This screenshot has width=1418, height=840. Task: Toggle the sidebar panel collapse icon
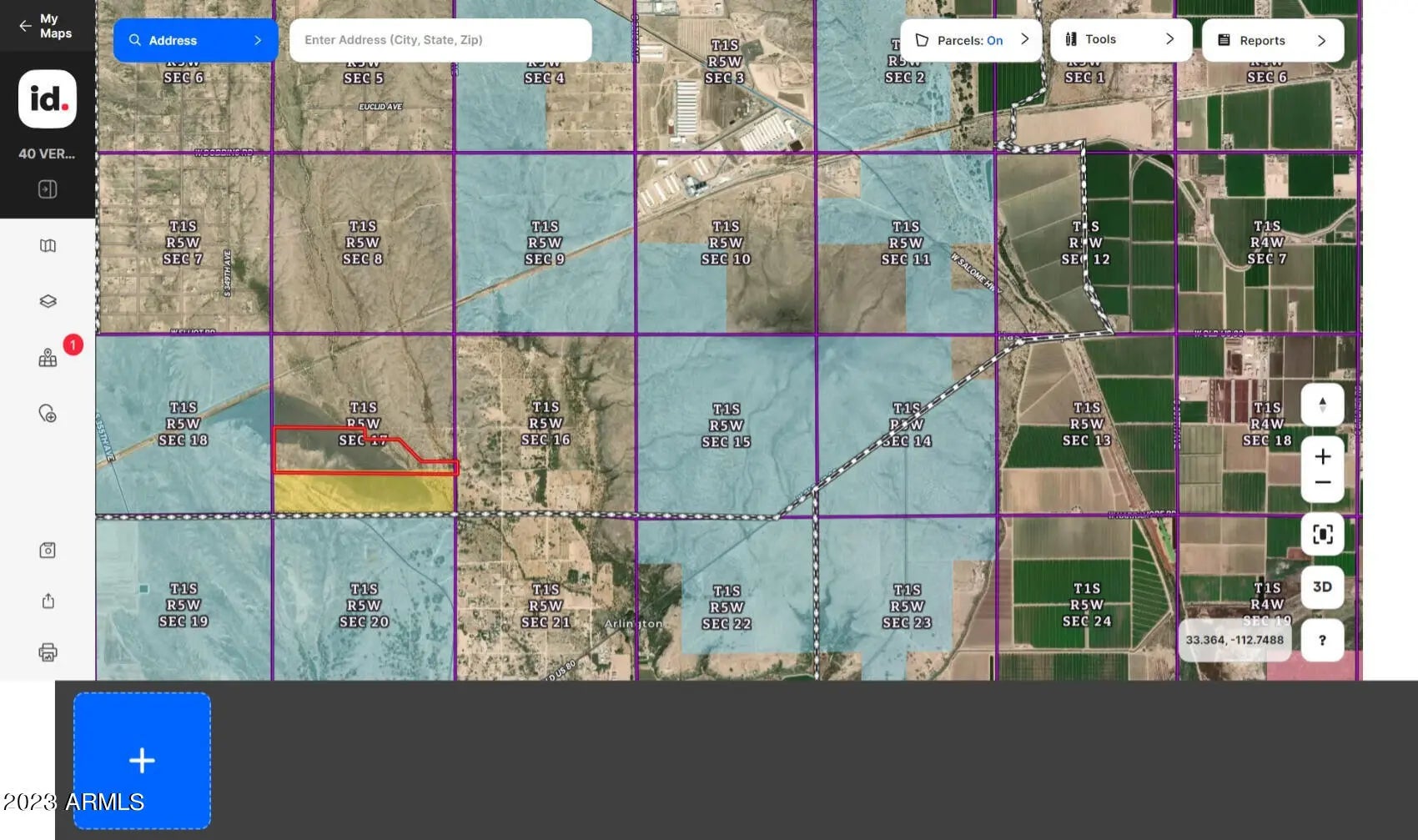tap(48, 189)
